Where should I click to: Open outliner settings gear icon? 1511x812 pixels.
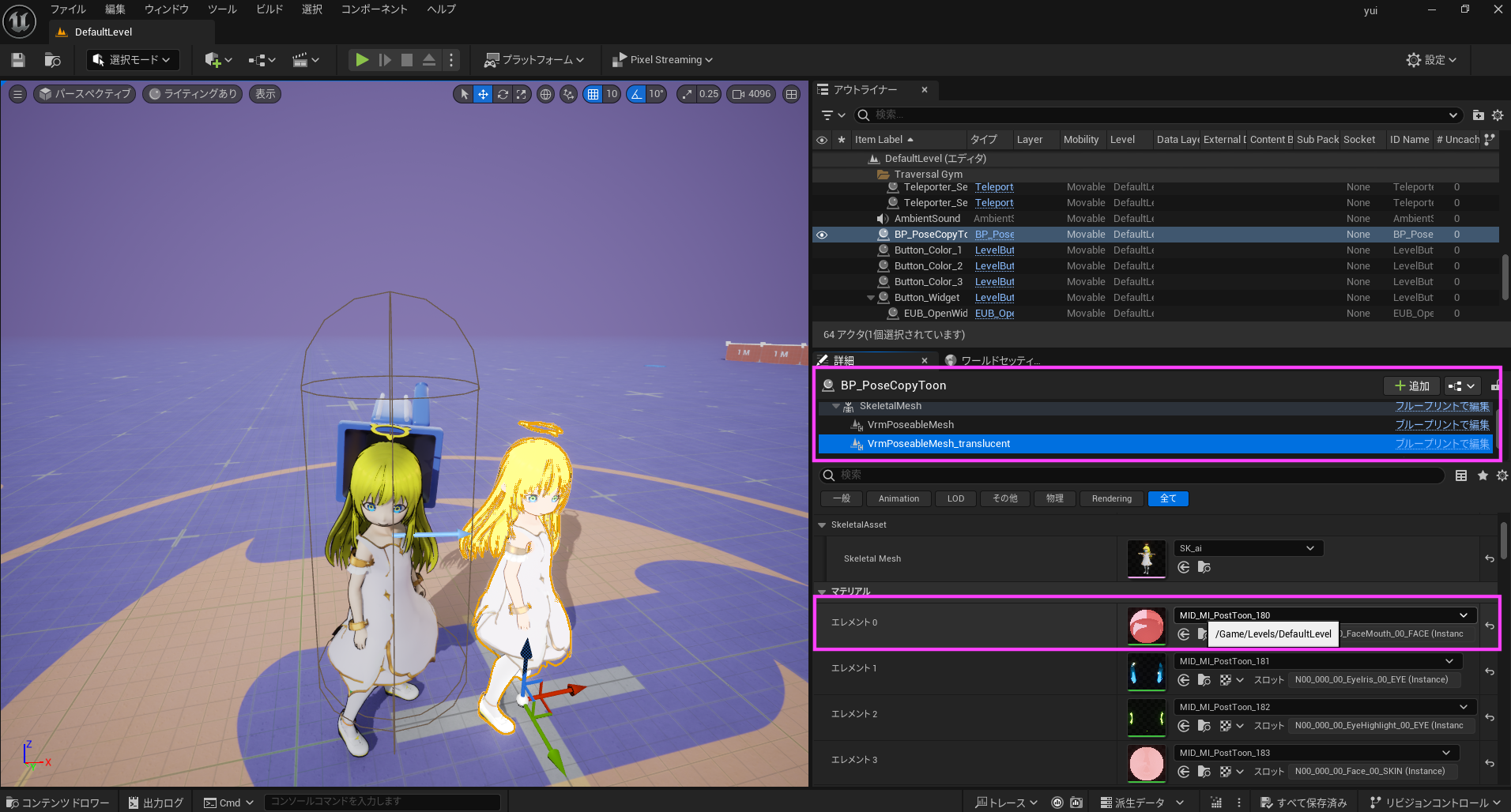pyautogui.click(x=1498, y=115)
